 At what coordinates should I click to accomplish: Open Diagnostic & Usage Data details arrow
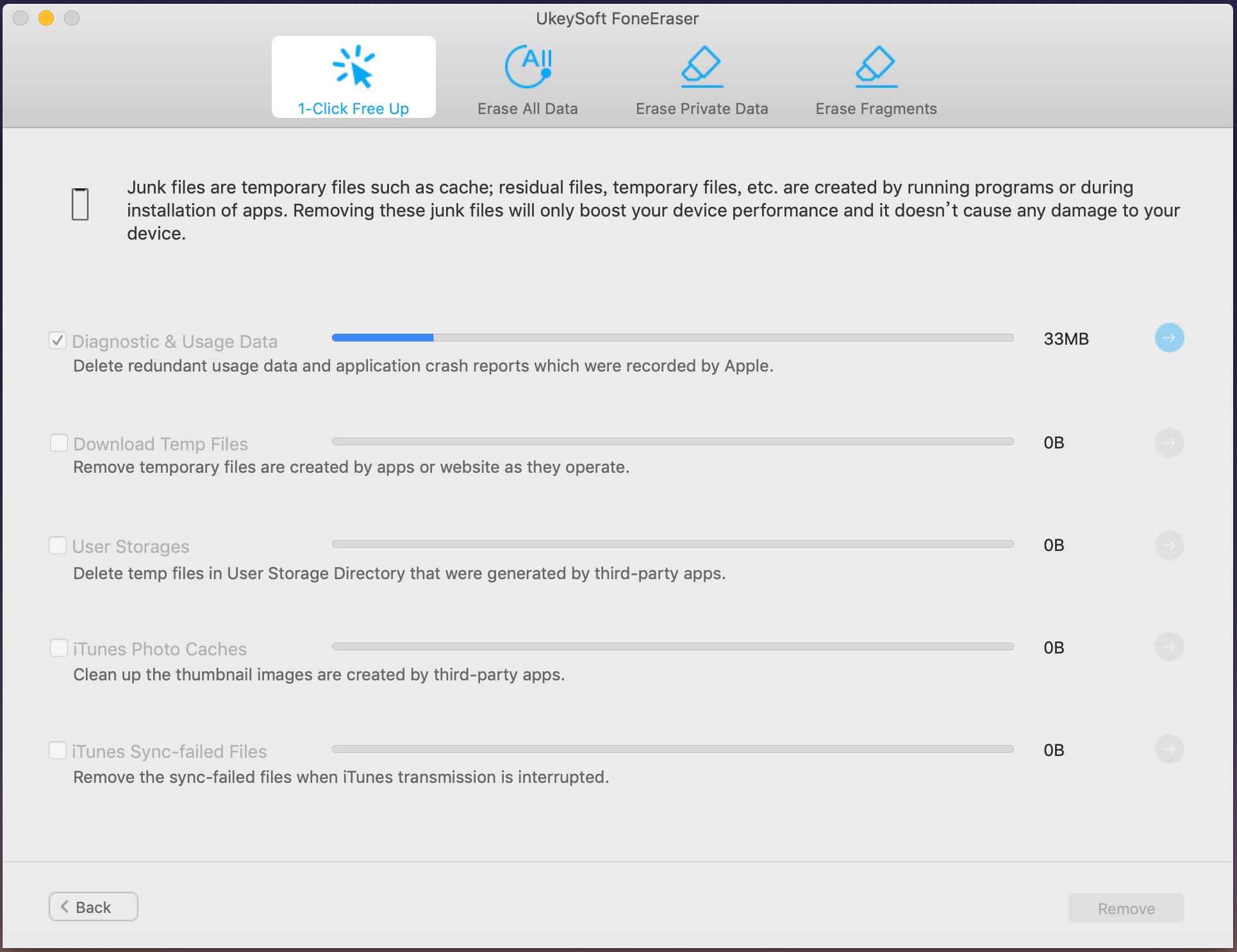tap(1168, 338)
